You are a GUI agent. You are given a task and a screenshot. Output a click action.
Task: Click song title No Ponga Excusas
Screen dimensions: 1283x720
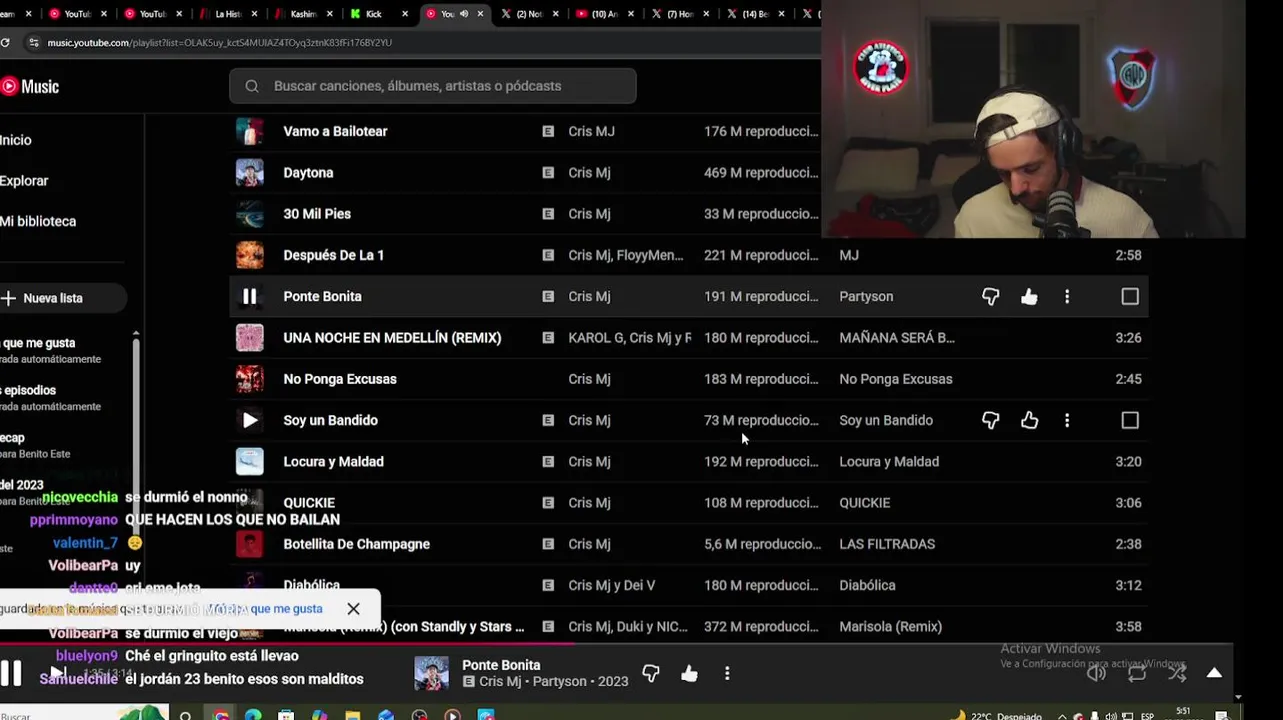pos(340,379)
